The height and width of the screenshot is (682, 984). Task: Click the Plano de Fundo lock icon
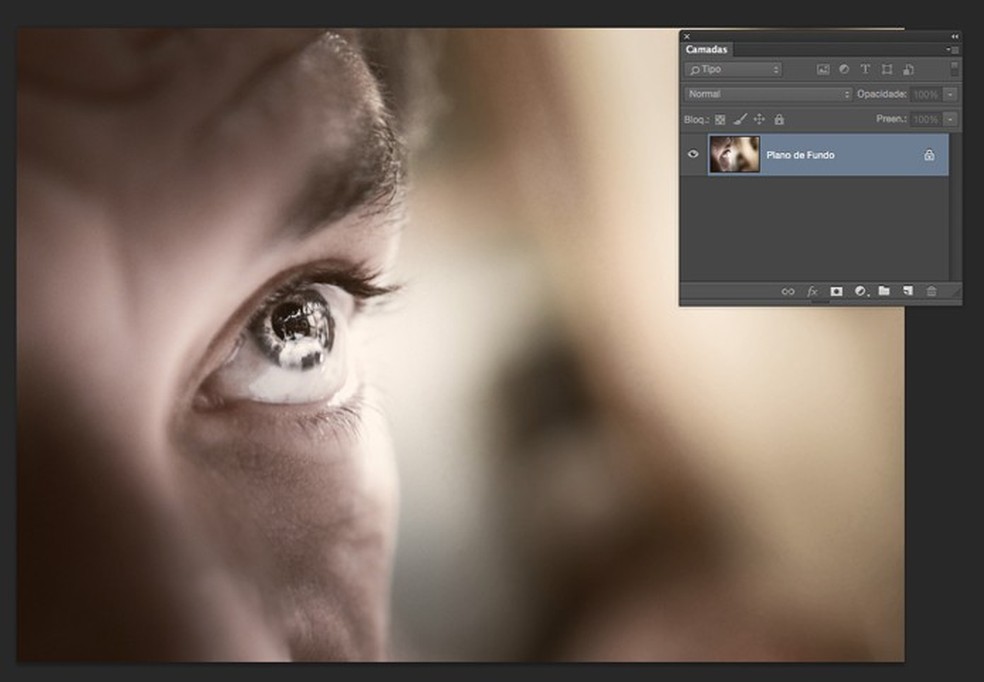point(929,155)
